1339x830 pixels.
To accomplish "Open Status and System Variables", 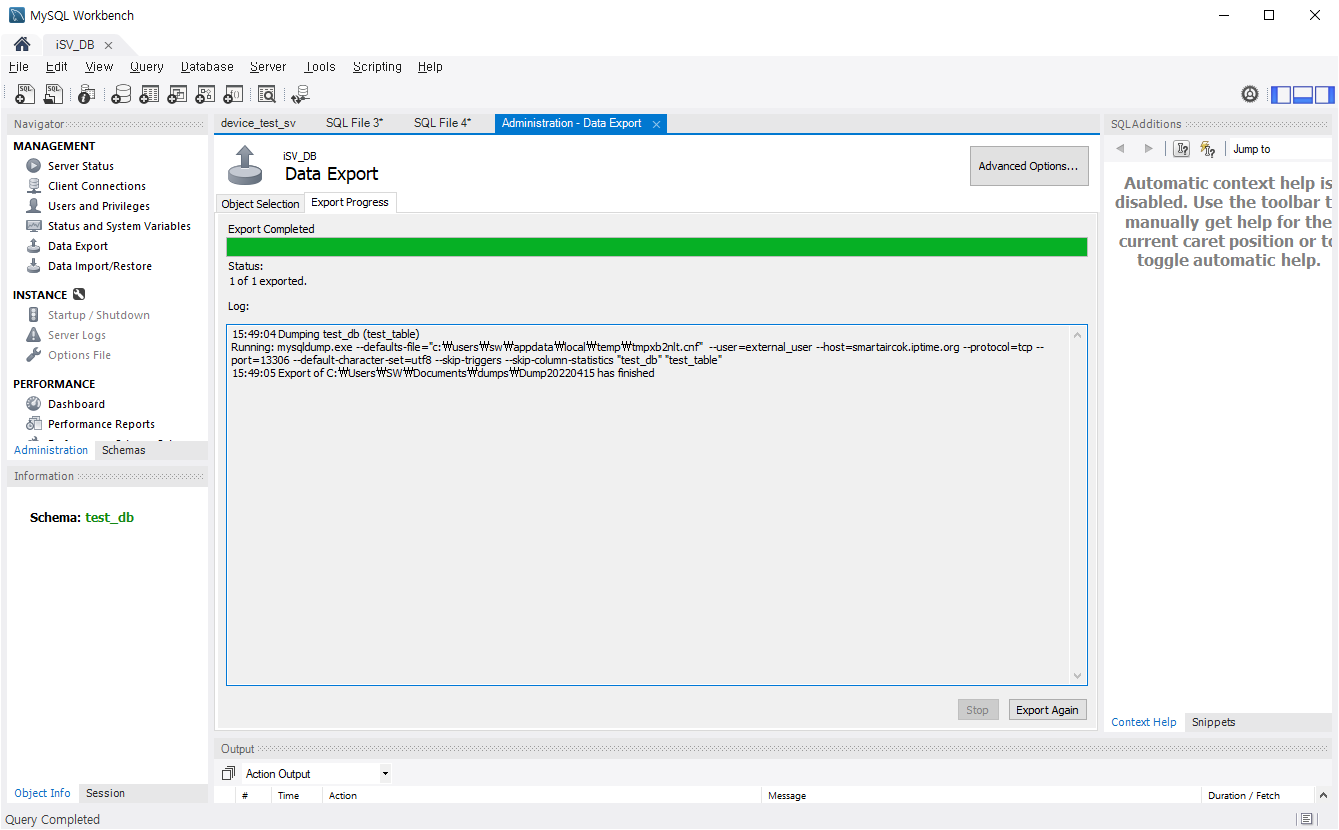I will 119,226.
